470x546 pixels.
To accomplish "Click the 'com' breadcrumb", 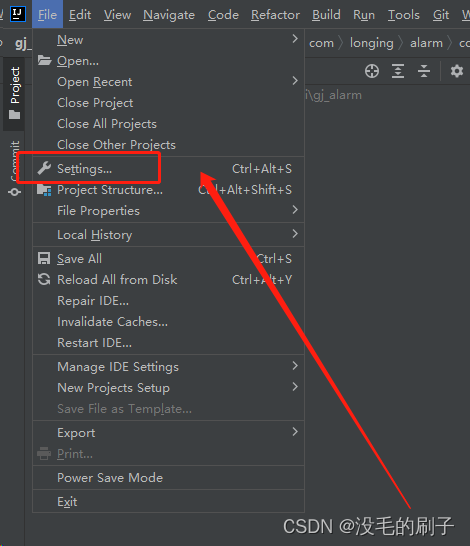I will 321,43.
